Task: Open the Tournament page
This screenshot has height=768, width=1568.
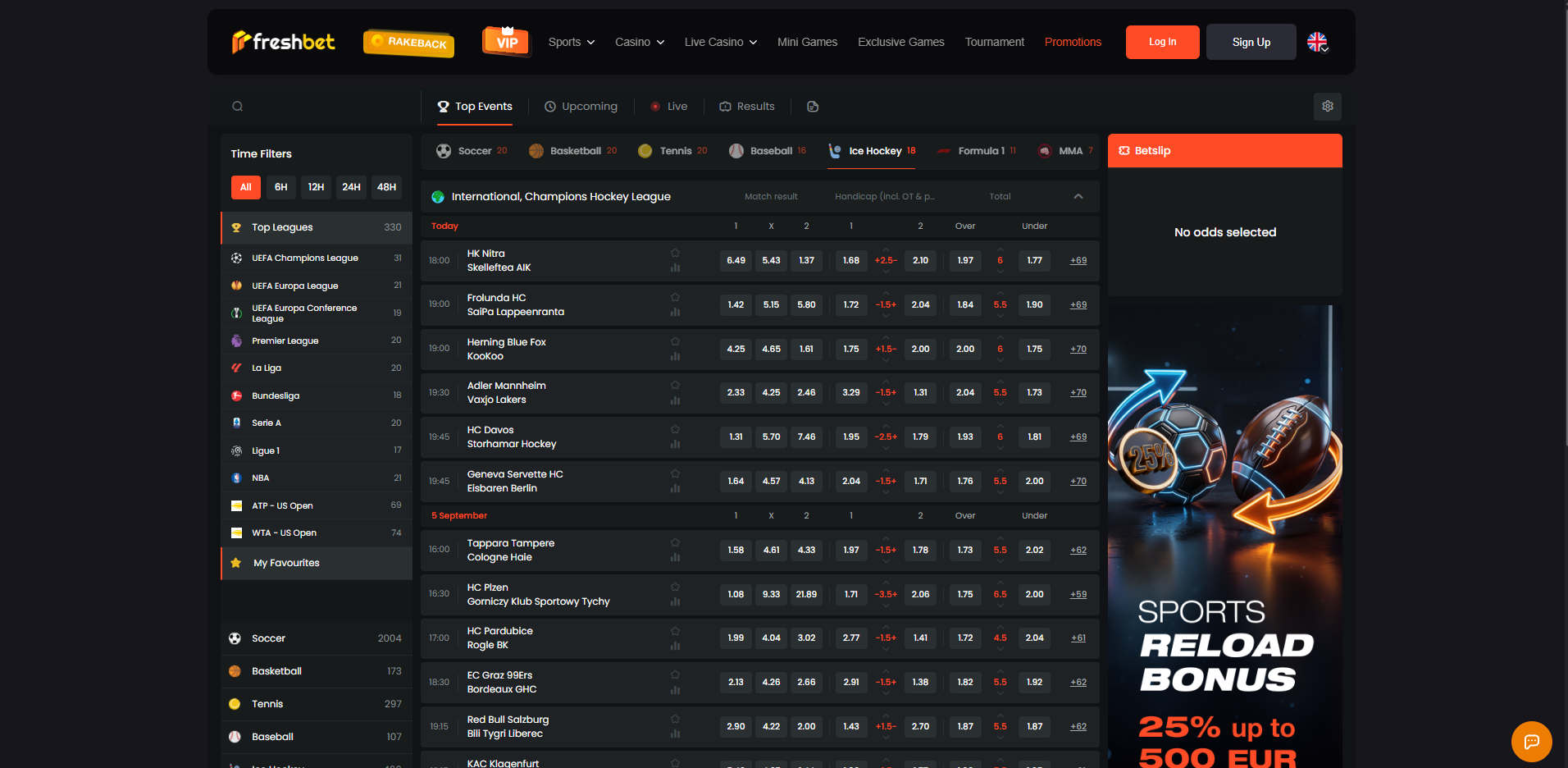Action: click(x=994, y=42)
